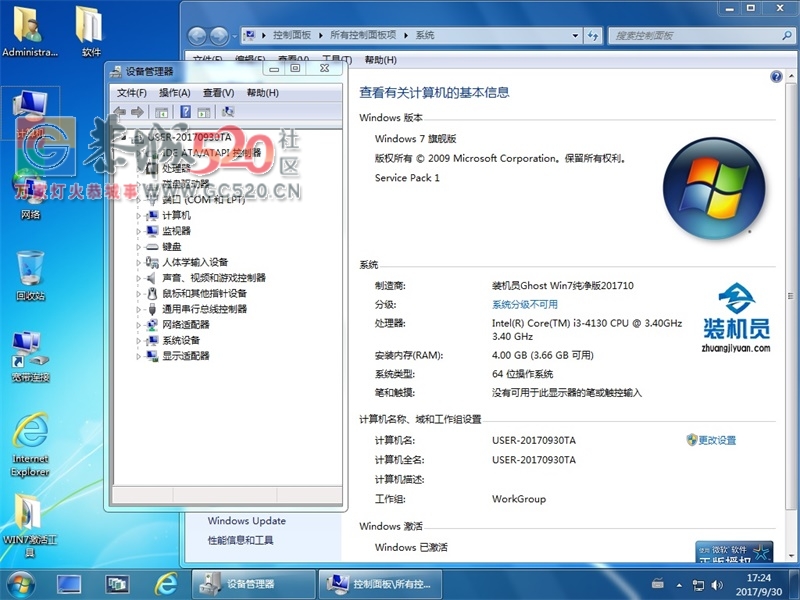800x600 pixels.
Task: Click 控制面板 in the address breadcrumb
Action: point(291,35)
